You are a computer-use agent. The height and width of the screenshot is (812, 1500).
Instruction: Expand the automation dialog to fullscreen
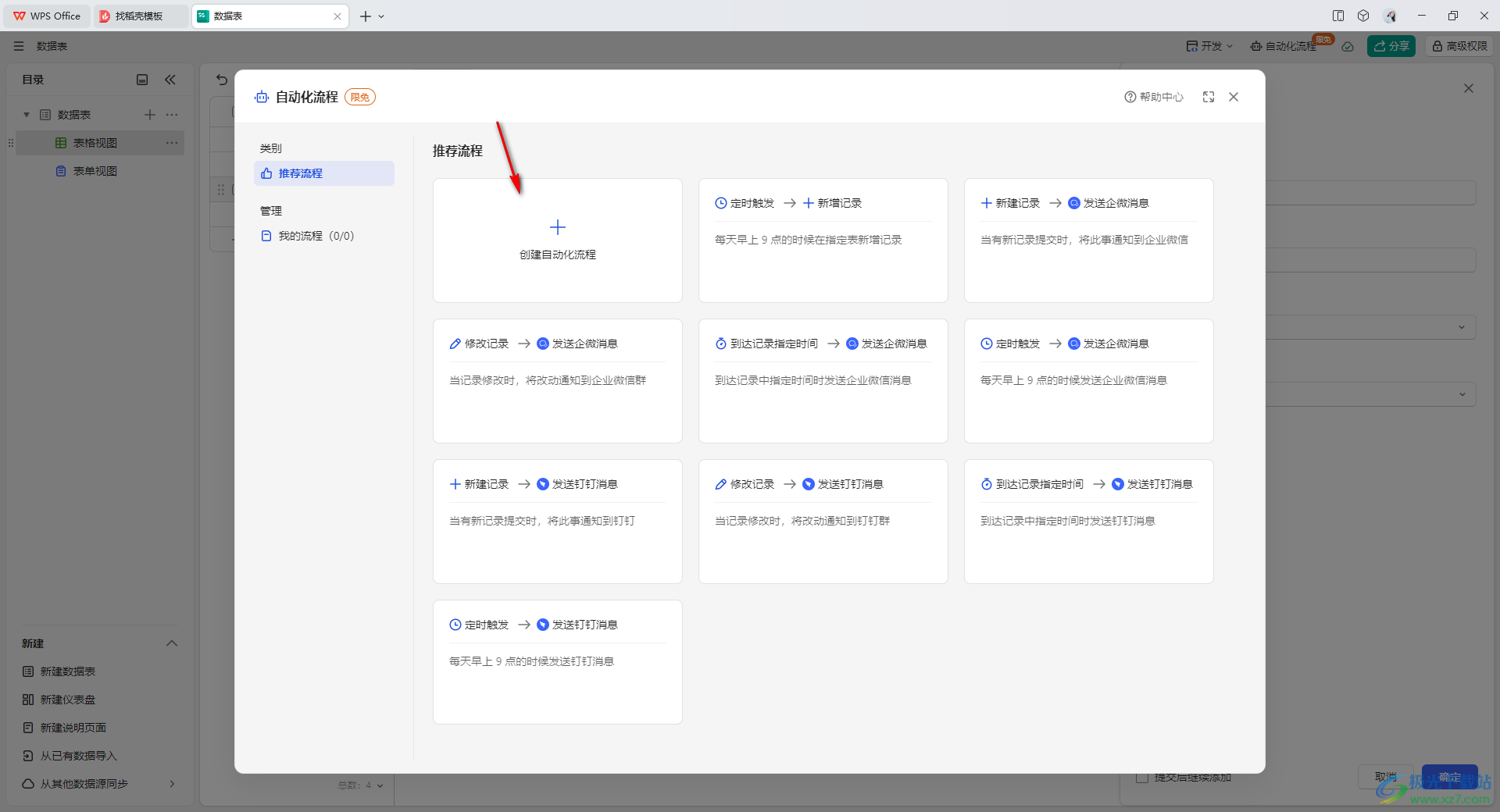point(1209,97)
